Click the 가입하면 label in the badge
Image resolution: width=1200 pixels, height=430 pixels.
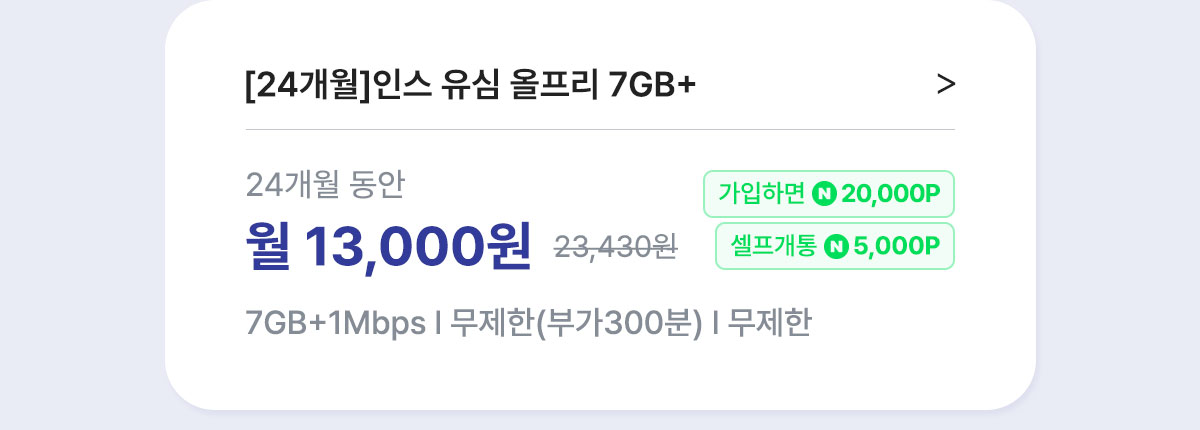pos(761,194)
